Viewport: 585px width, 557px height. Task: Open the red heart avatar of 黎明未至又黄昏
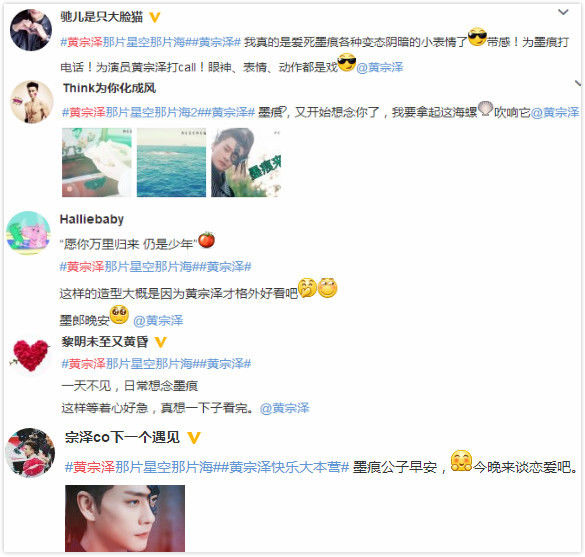pos(31,356)
